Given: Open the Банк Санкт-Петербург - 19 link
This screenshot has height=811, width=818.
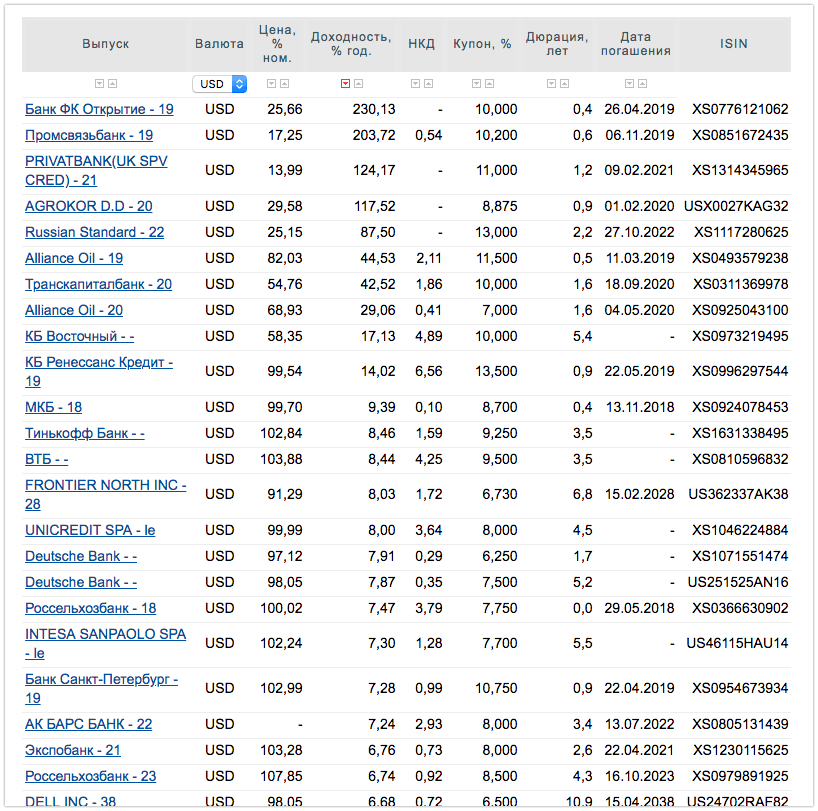Looking at the screenshot, I should click(x=102, y=689).
